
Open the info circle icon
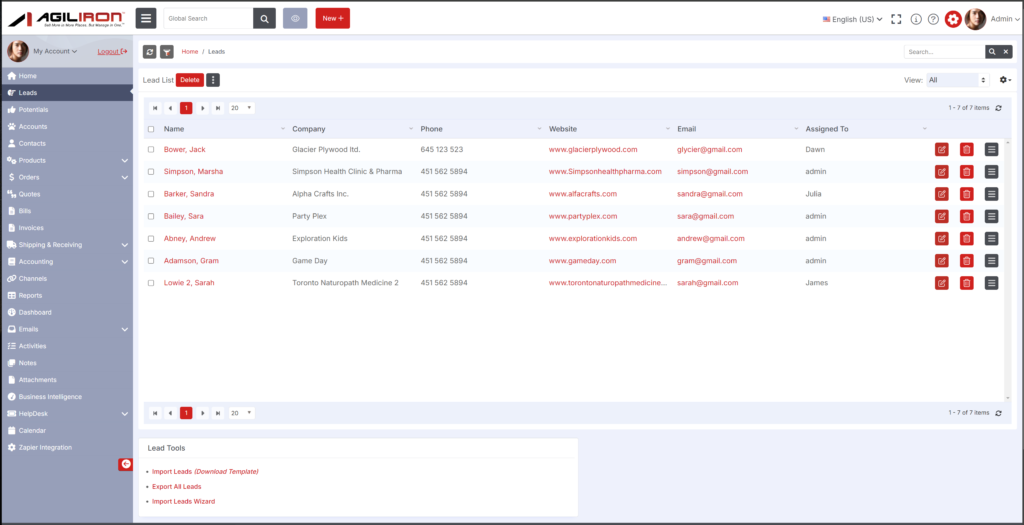click(916, 19)
